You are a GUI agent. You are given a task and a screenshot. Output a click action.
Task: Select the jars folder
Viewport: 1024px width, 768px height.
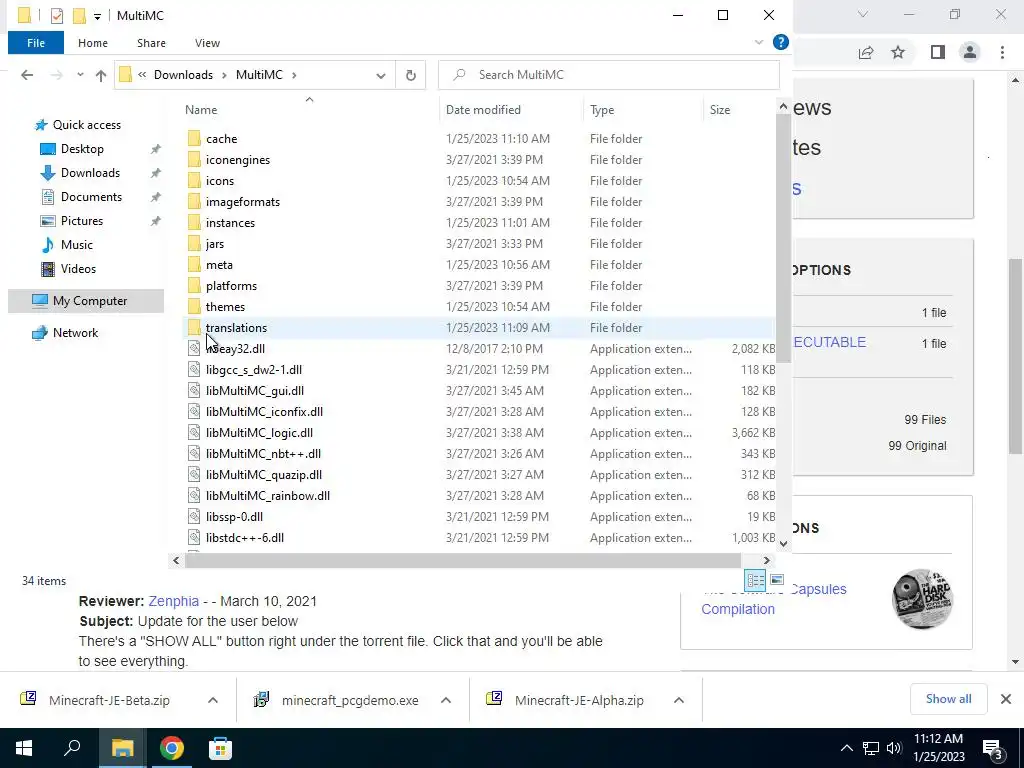pyautogui.click(x=215, y=244)
